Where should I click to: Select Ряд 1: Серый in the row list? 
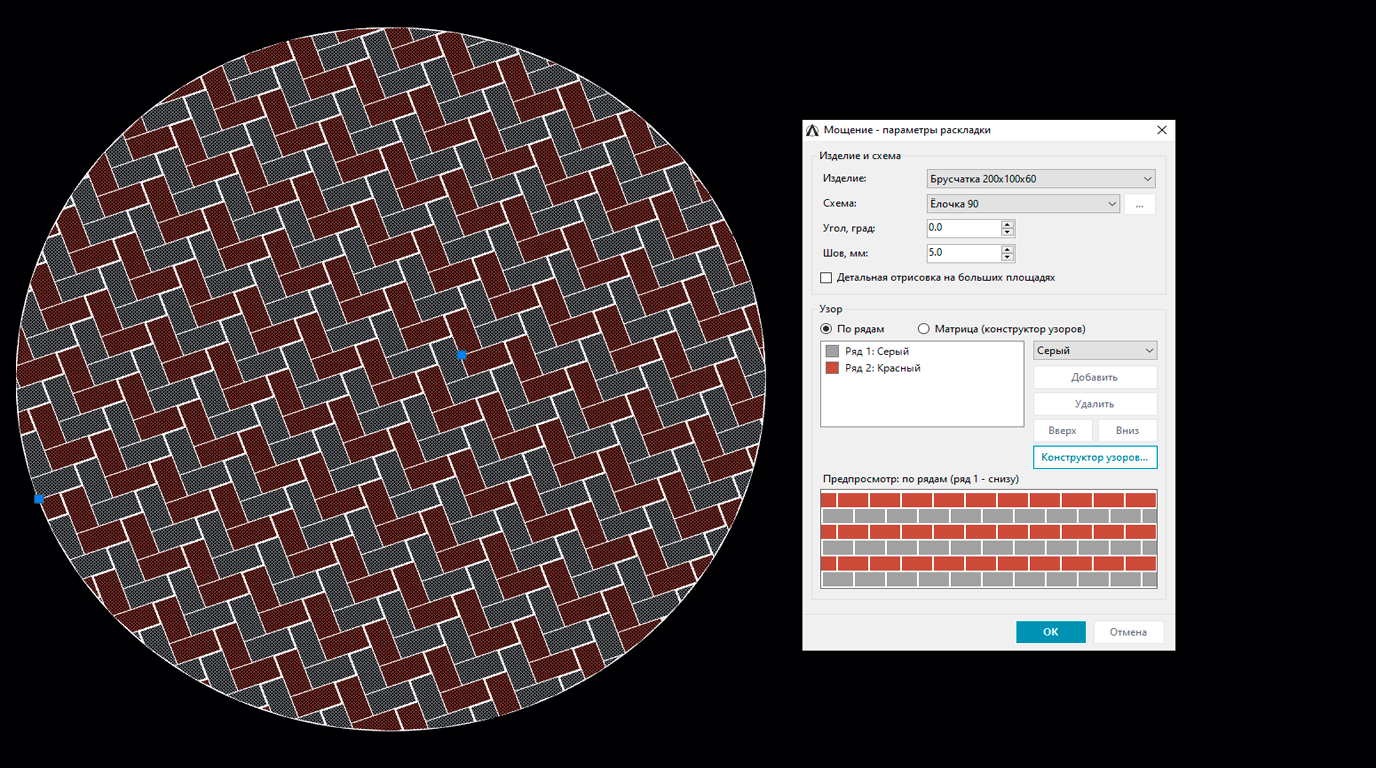[x=922, y=351]
